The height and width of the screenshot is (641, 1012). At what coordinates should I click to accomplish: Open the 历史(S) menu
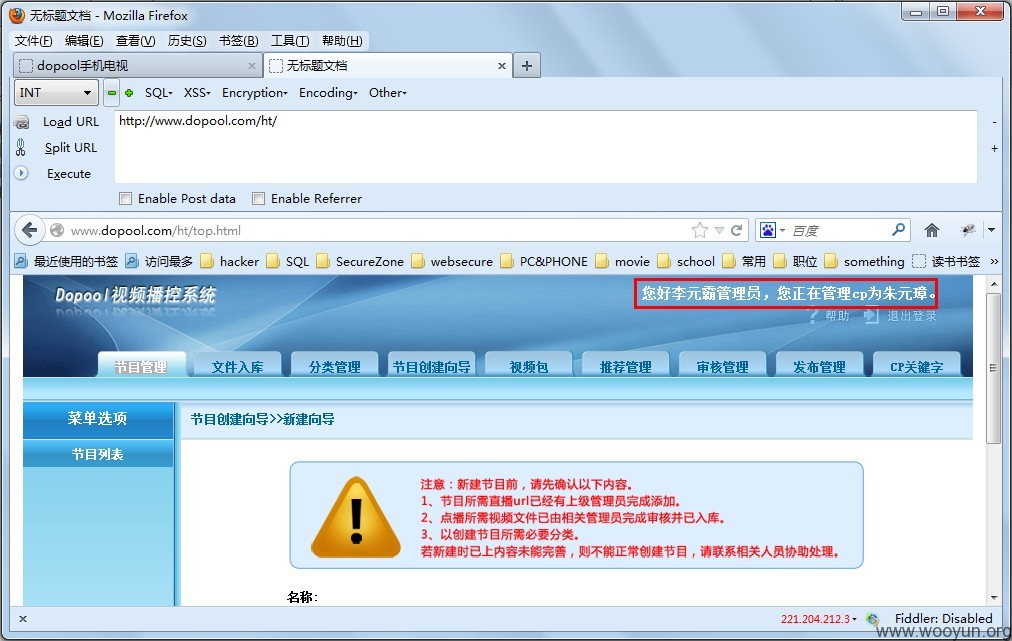[x=187, y=41]
